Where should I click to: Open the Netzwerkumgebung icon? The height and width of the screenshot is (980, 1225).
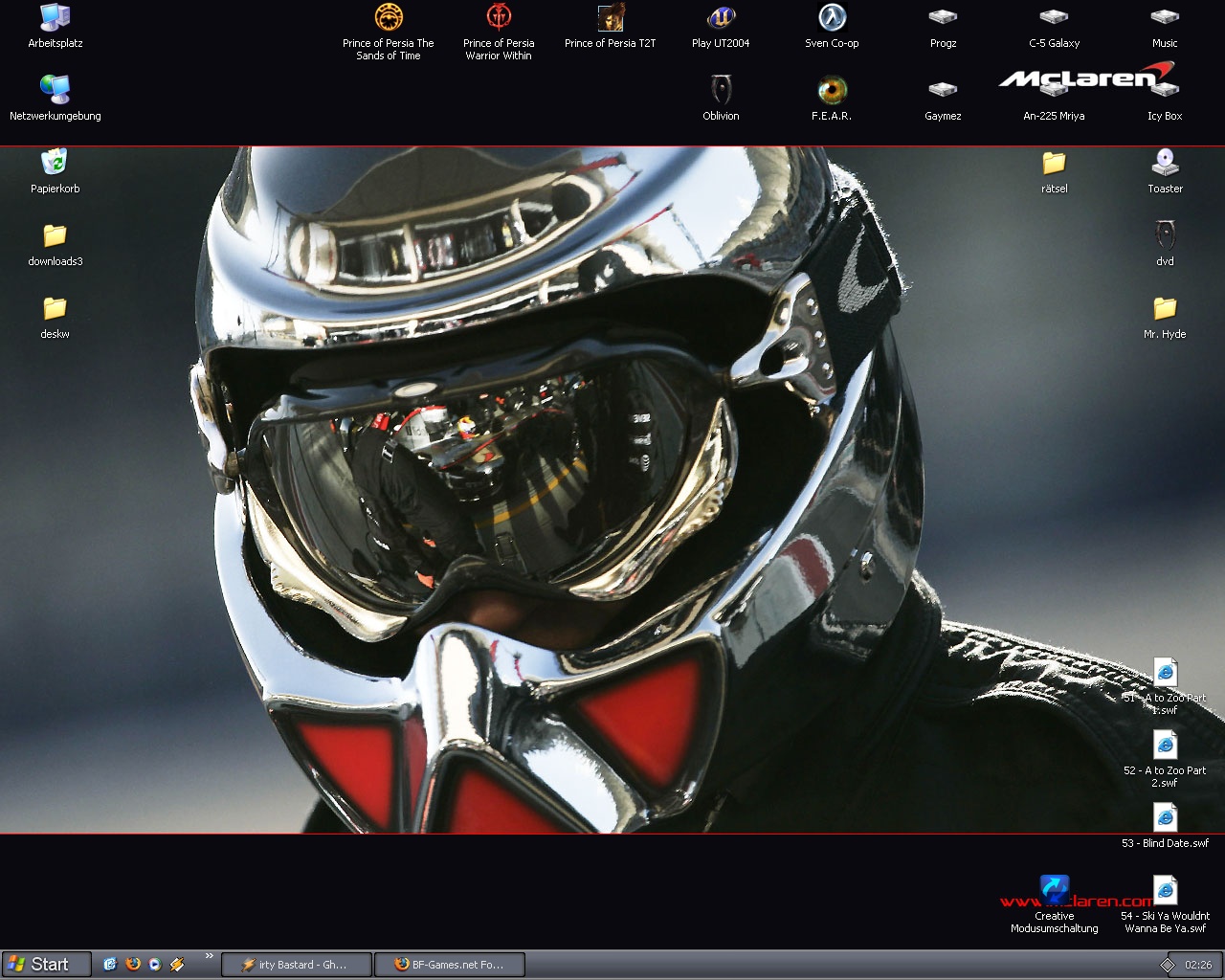tap(55, 99)
